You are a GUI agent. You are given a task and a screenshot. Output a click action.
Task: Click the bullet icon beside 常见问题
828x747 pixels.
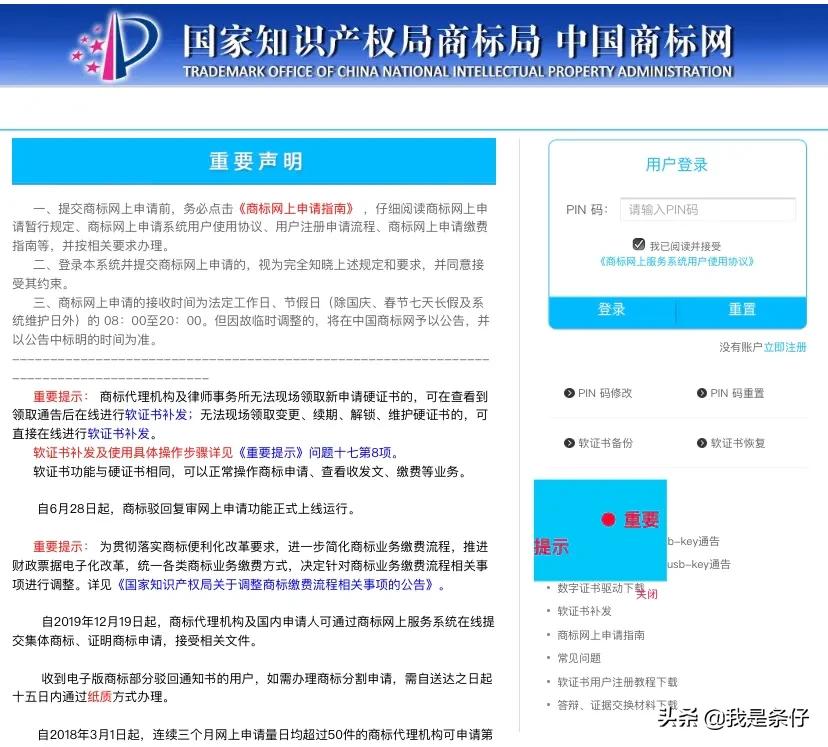click(547, 657)
